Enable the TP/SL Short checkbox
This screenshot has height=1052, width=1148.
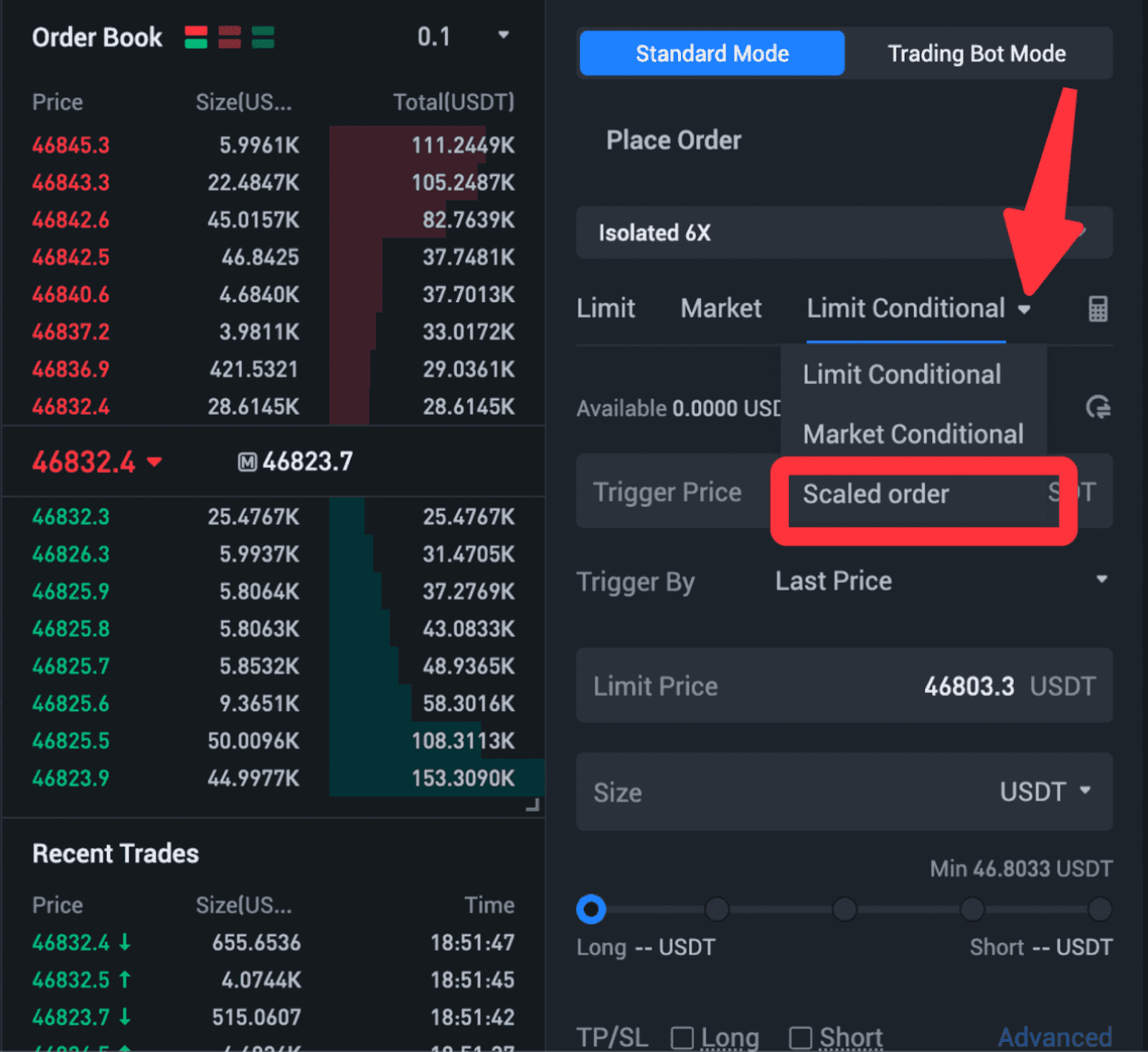(800, 1038)
